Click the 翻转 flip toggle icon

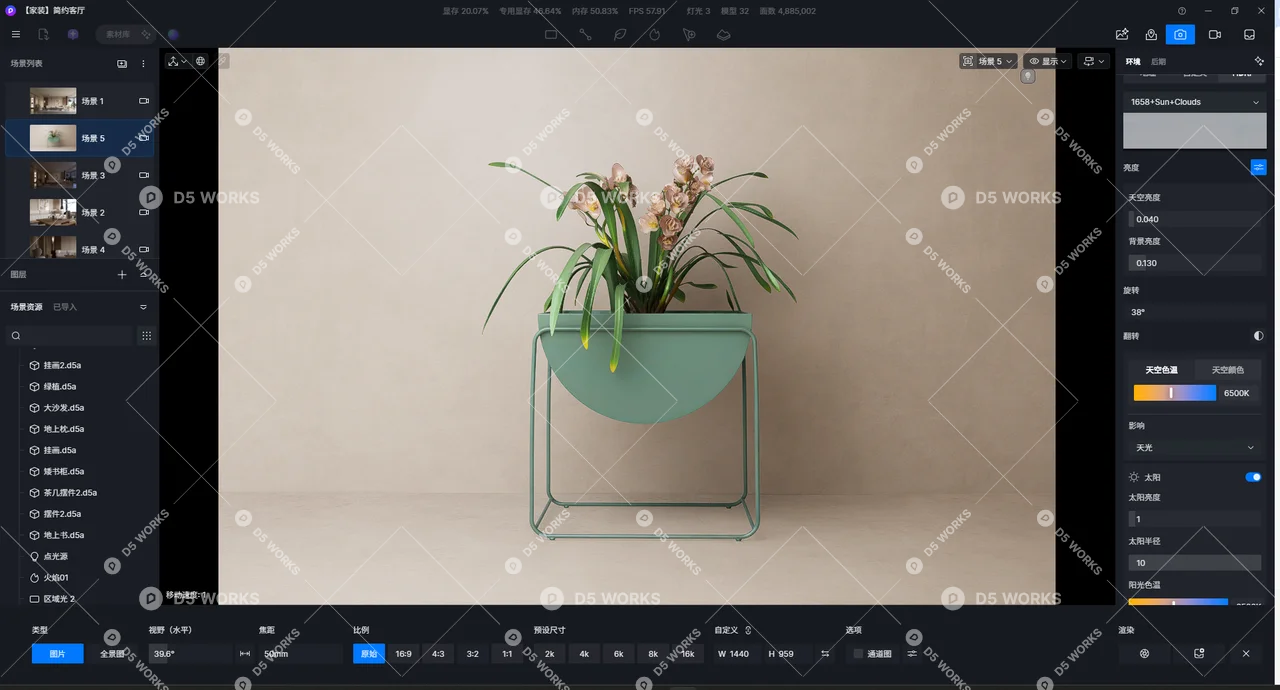1258,336
